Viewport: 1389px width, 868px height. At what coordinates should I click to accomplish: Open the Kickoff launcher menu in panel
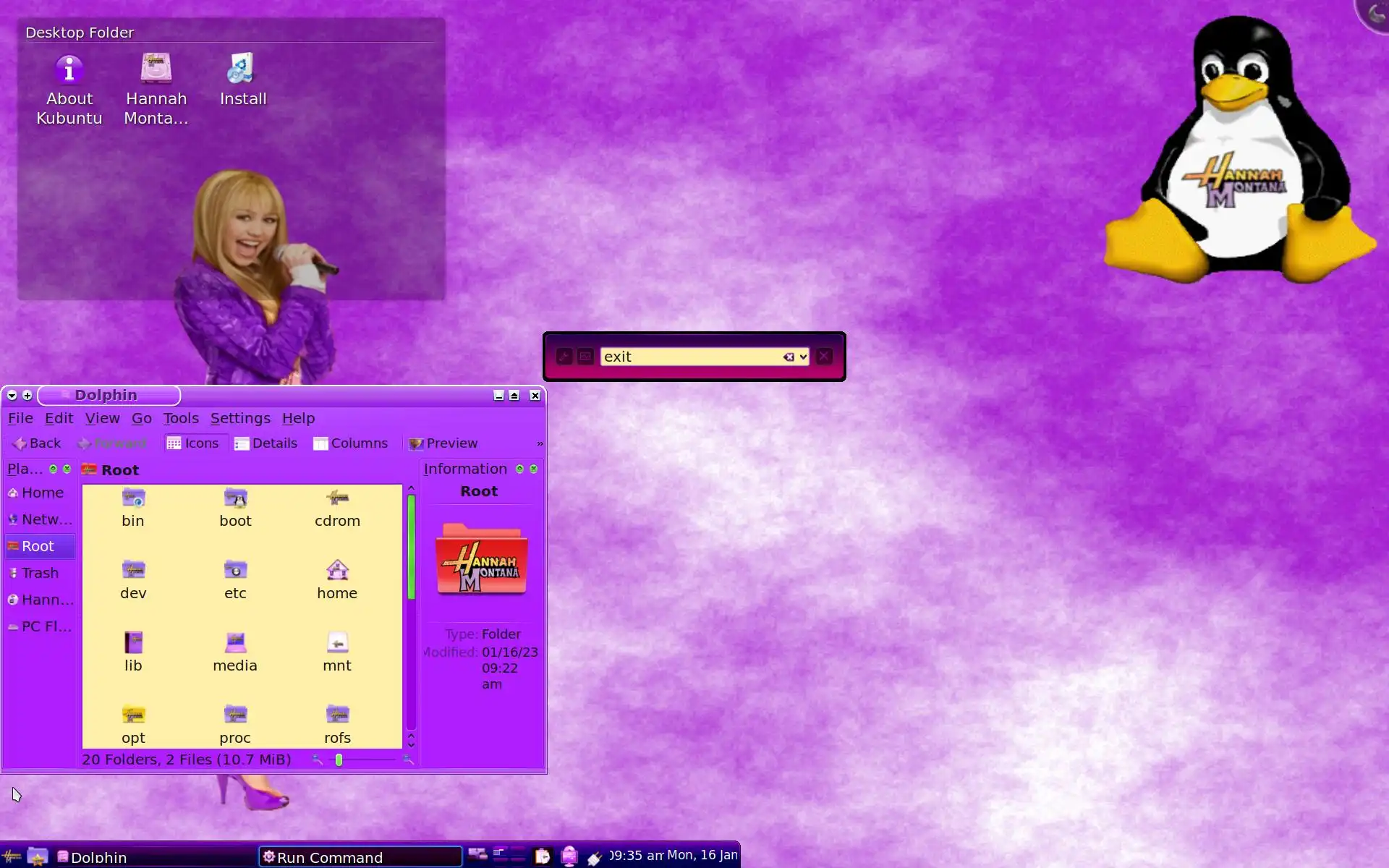12,856
